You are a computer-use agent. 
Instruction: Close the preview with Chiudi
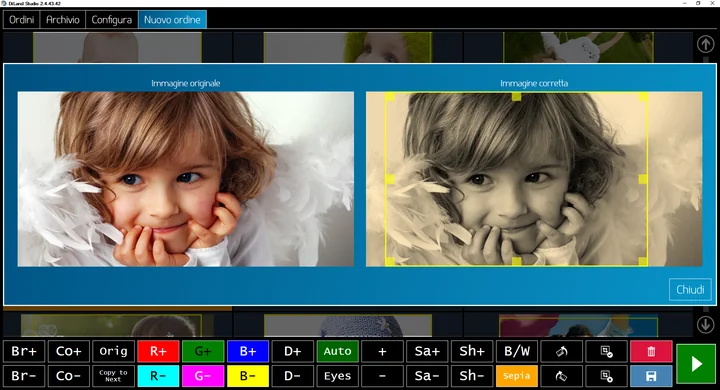690,289
